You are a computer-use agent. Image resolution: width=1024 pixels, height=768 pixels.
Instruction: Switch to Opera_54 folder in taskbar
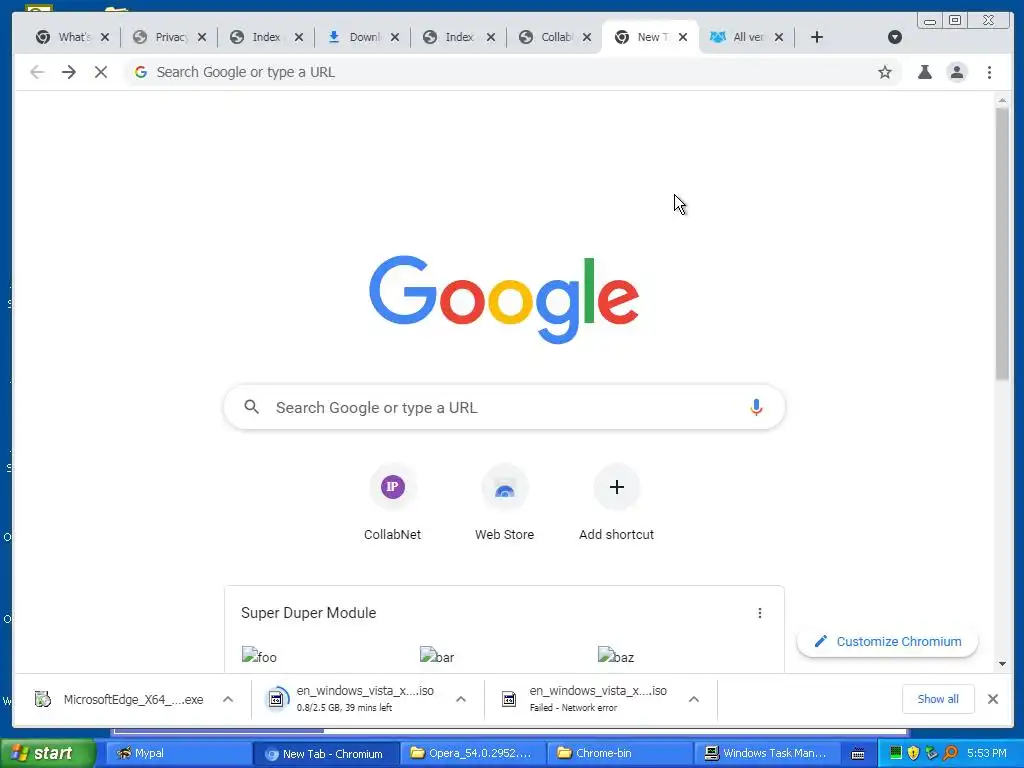tap(472, 754)
